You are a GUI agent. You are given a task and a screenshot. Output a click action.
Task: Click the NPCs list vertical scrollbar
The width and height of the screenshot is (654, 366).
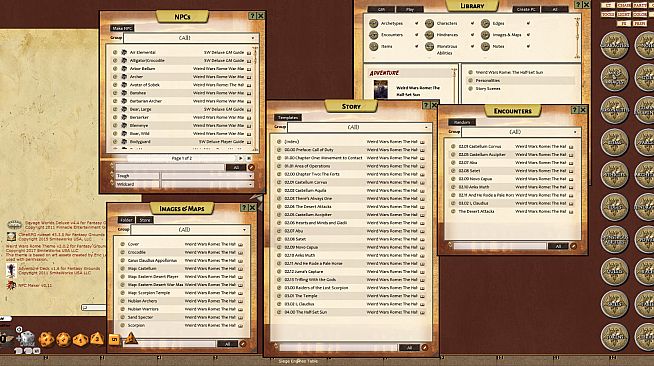pyautogui.click(x=255, y=98)
